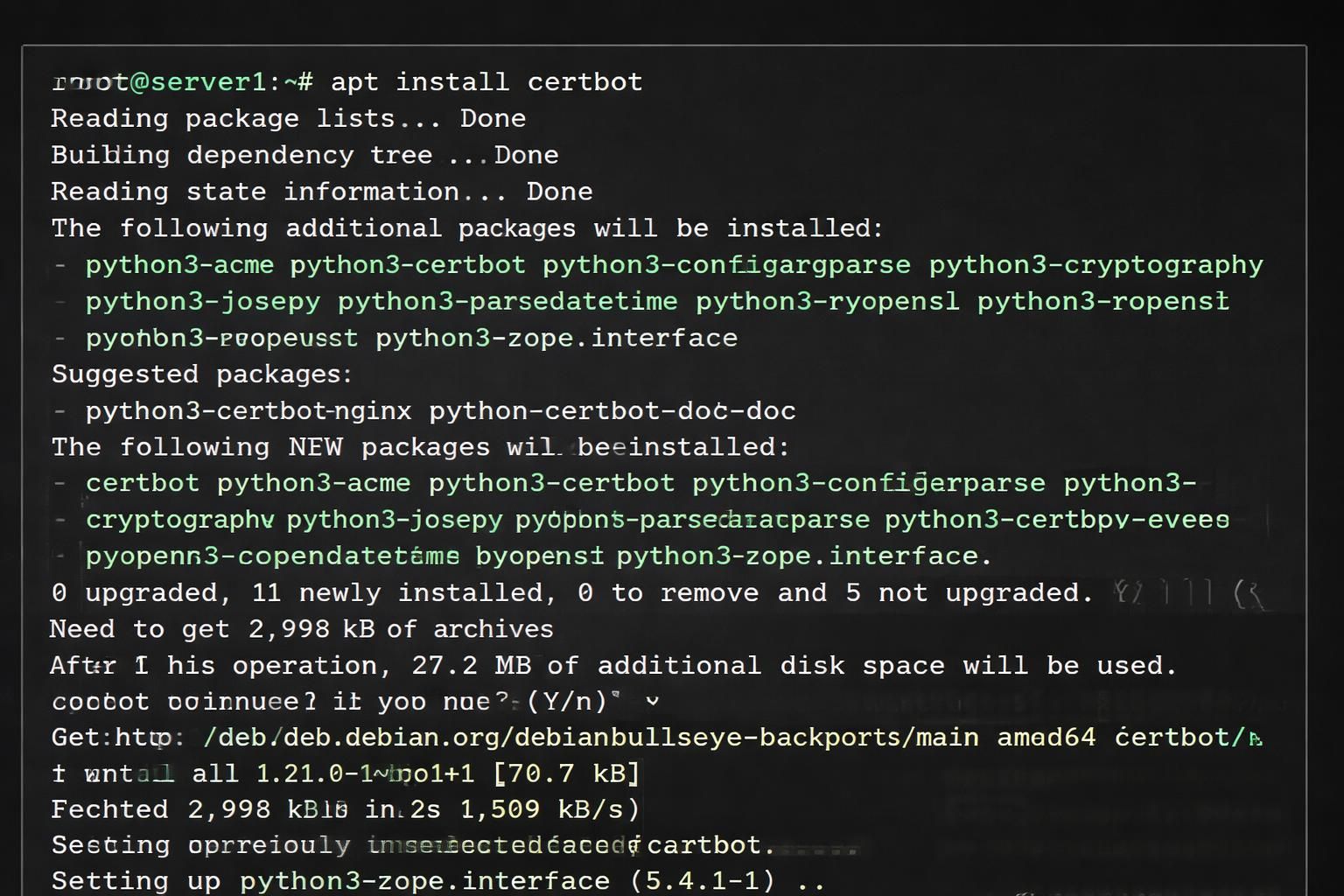This screenshot has width=1344, height=896.
Task: Click the deb.debian.org backports URL
Action: coord(591,738)
